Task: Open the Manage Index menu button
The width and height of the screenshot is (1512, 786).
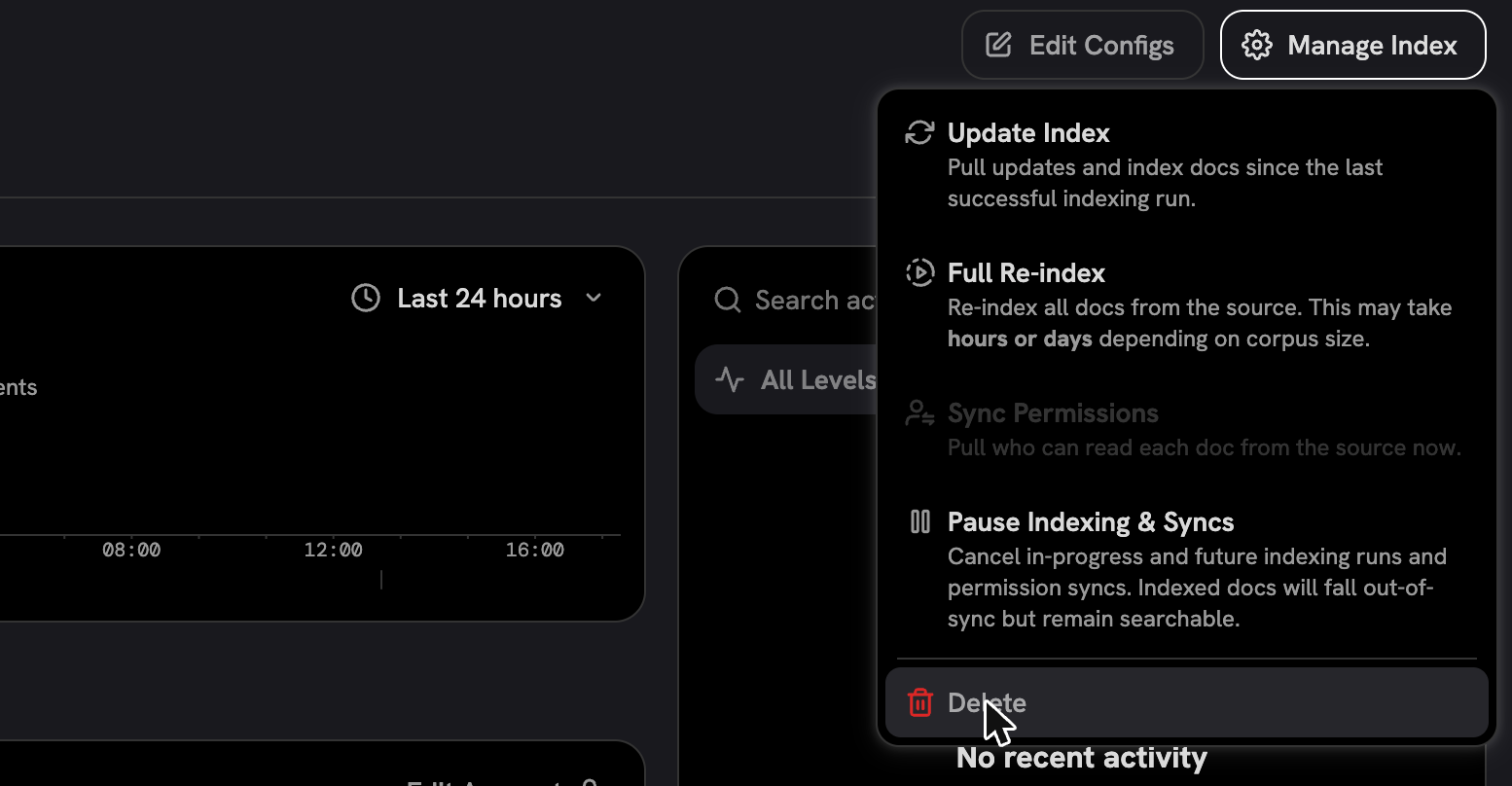Action: [x=1353, y=45]
